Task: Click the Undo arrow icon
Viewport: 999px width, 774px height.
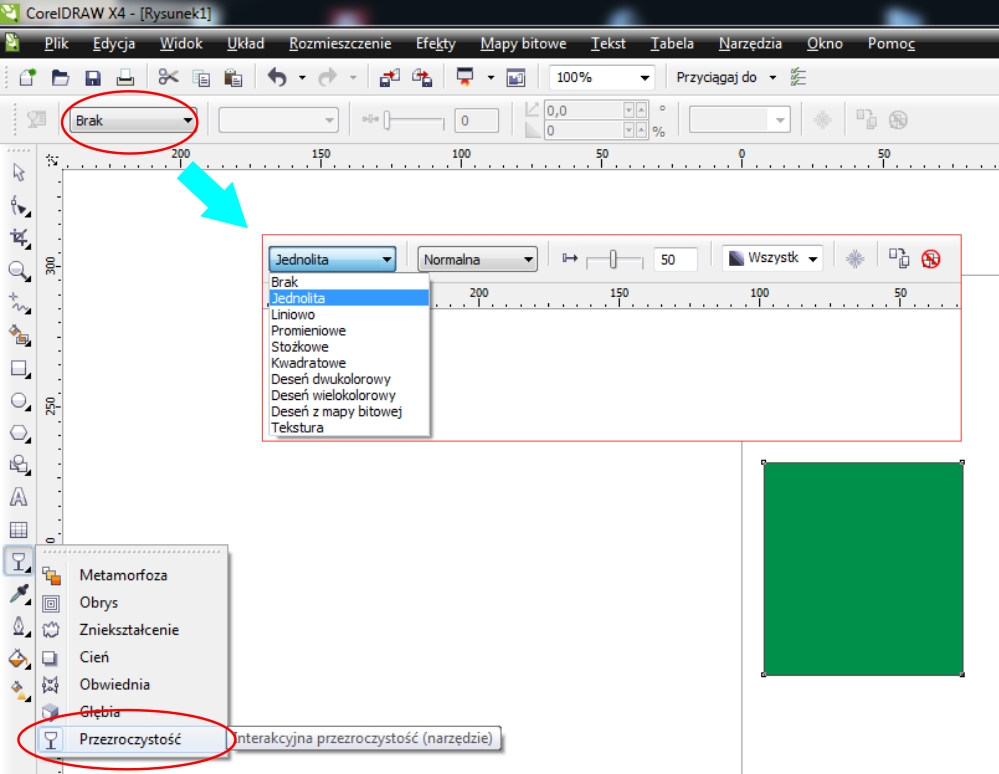Action: (x=277, y=78)
